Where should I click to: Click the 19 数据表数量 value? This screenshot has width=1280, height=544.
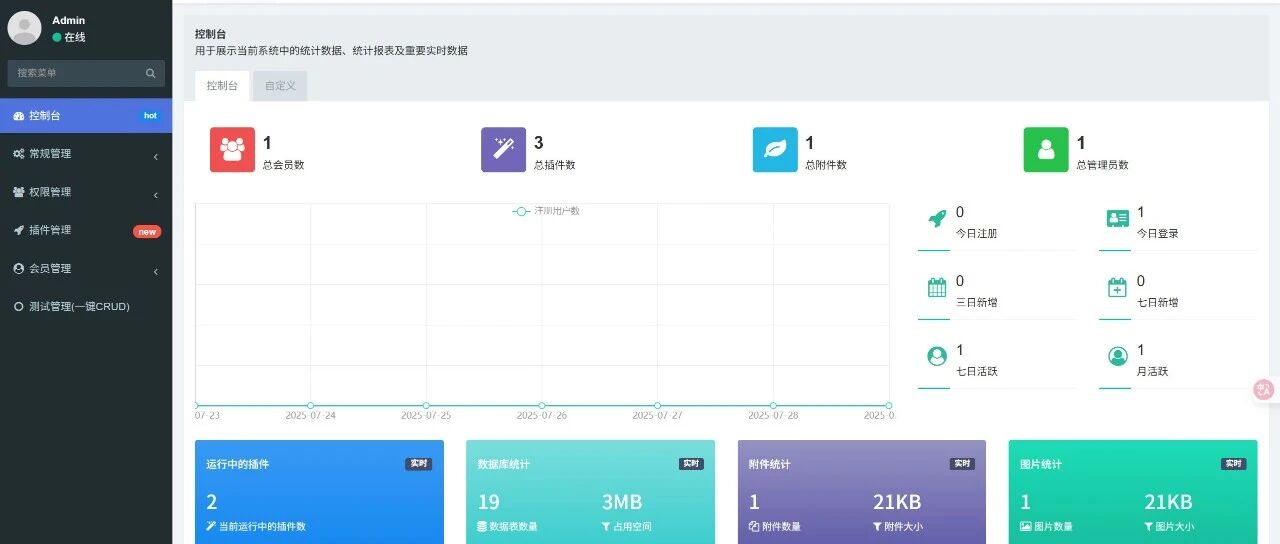click(488, 502)
